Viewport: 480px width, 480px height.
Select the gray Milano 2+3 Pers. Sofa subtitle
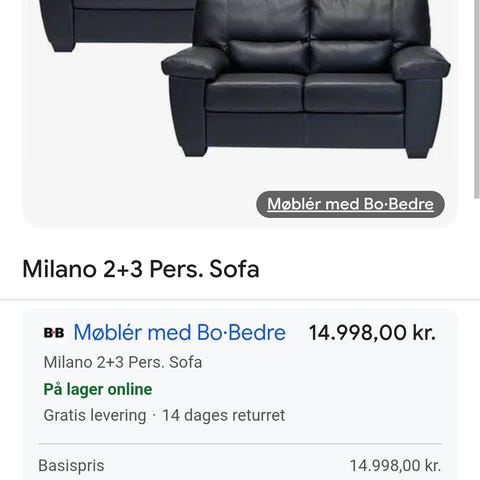(x=123, y=362)
